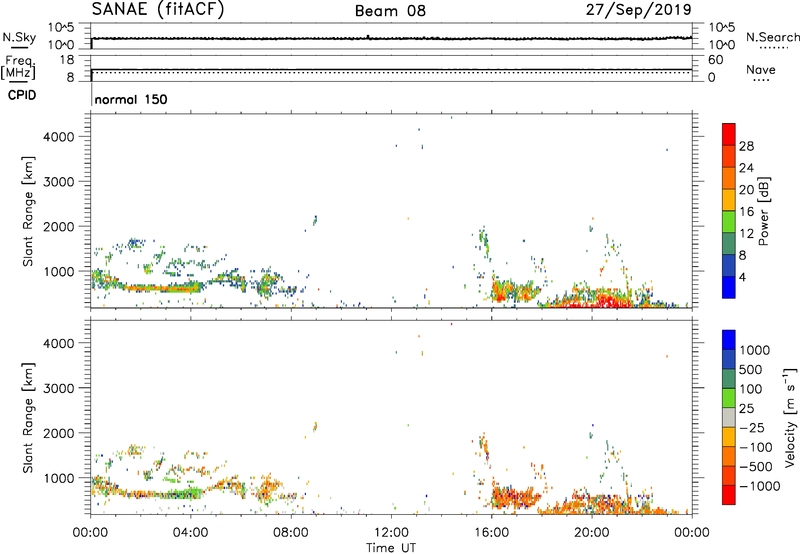The height and width of the screenshot is (554, 800).
Task: Click the '4' value on power scale
Action: pos(742,277)
